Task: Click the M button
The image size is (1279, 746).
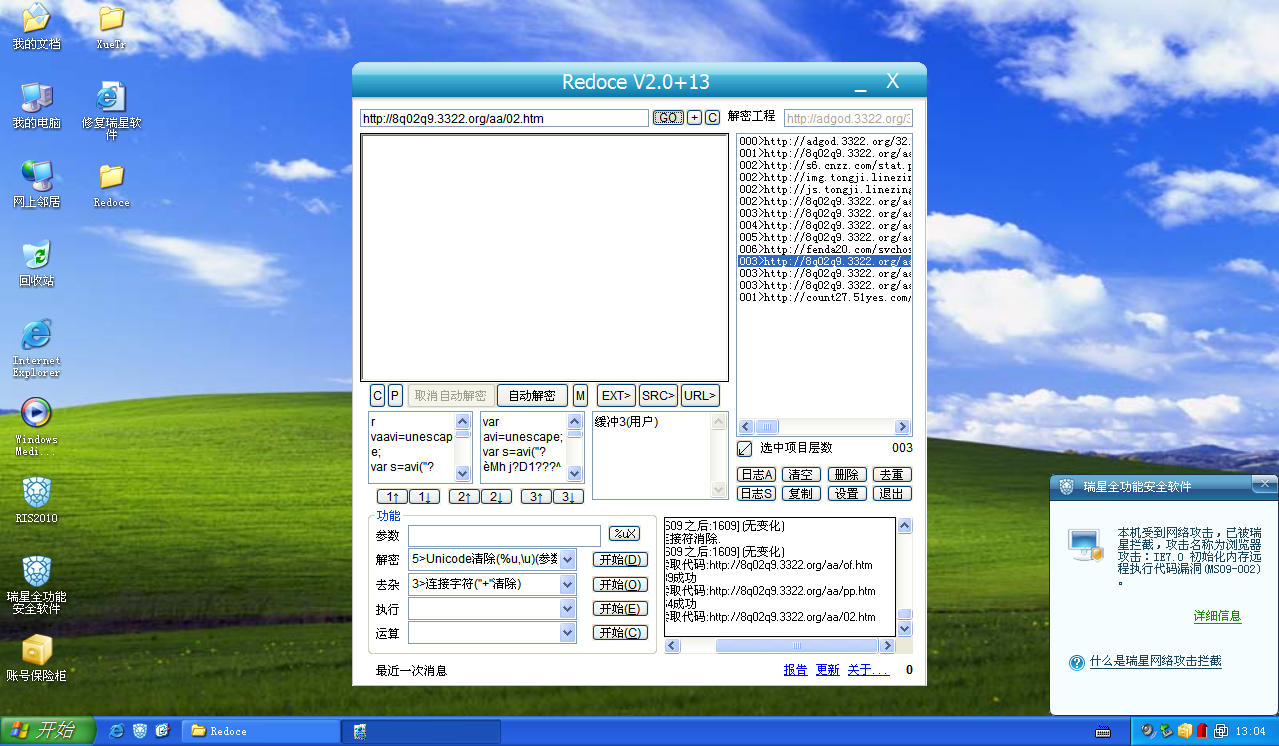Action: [580, 396]
